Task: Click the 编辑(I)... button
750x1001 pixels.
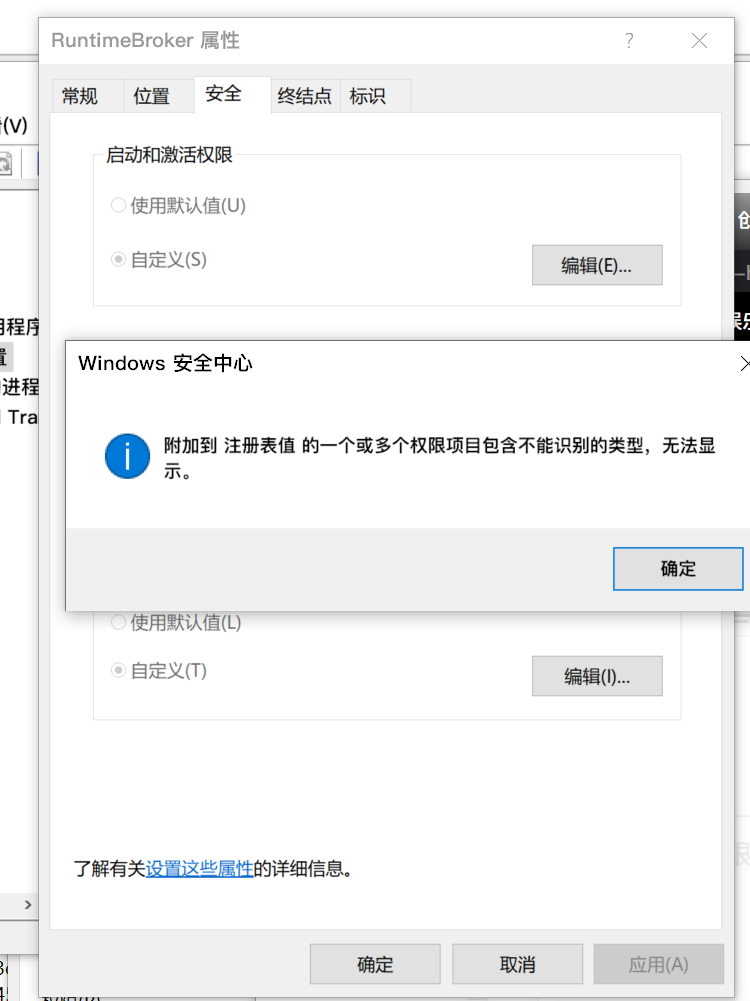Action: pos(597,676)
